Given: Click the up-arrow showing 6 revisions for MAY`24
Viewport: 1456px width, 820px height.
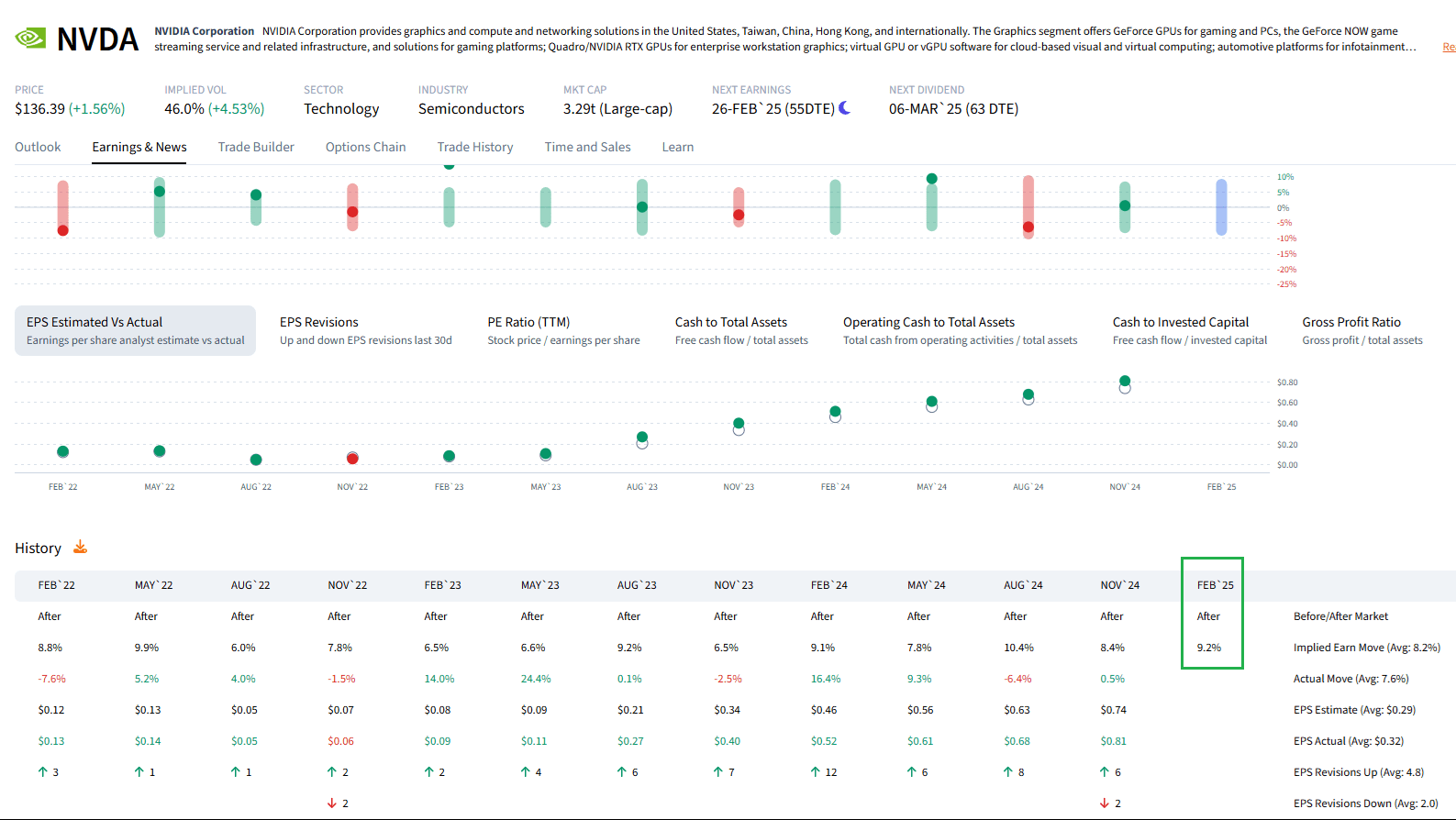Looking at the screenshot, I should pyautogui.click(x=909, y=771).
